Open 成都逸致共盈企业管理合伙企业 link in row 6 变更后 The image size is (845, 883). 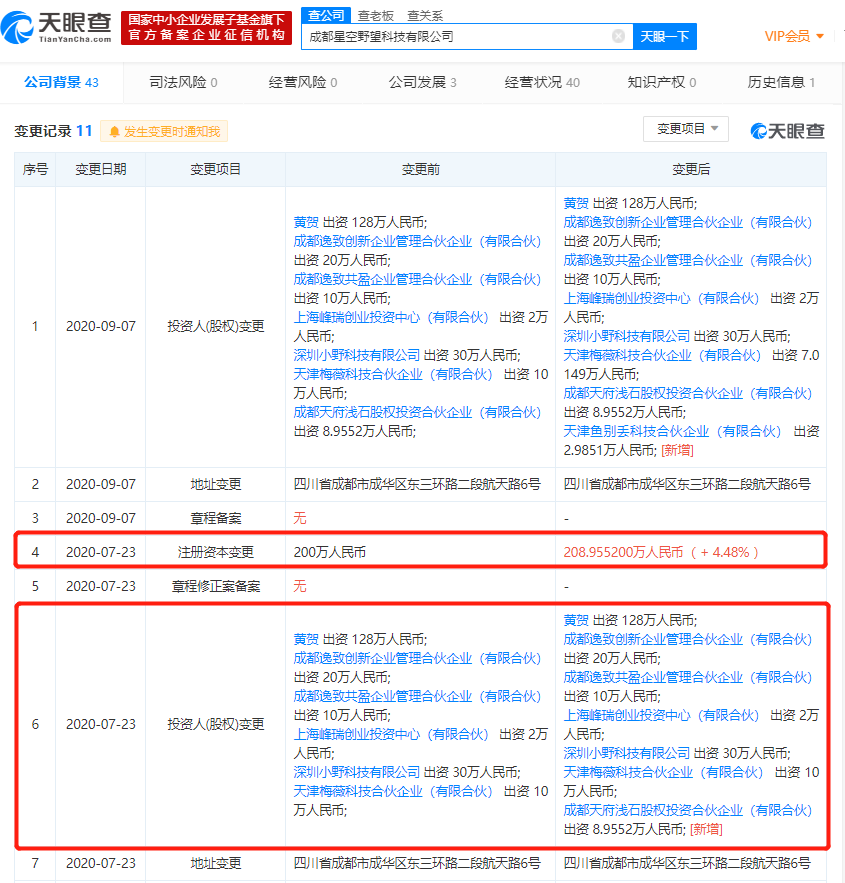click(687, 677)
